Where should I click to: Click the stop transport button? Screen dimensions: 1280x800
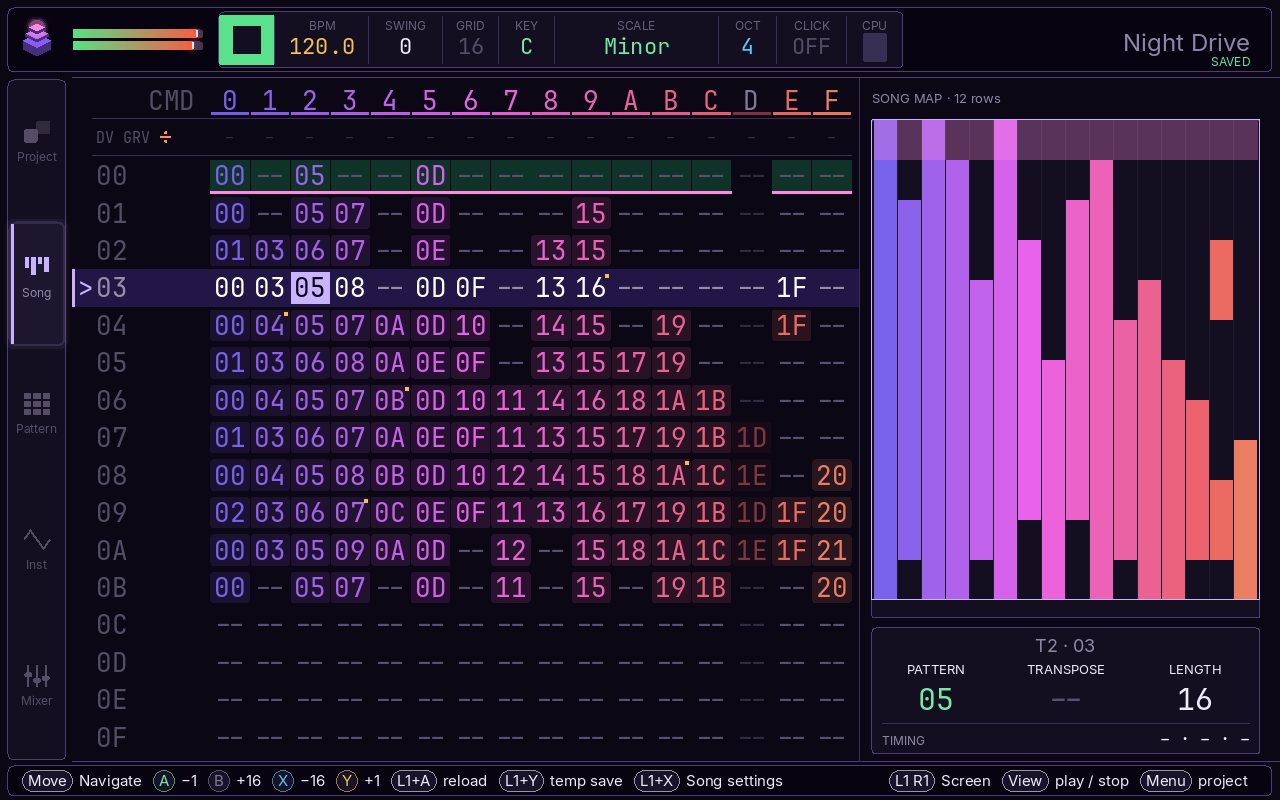247,40
